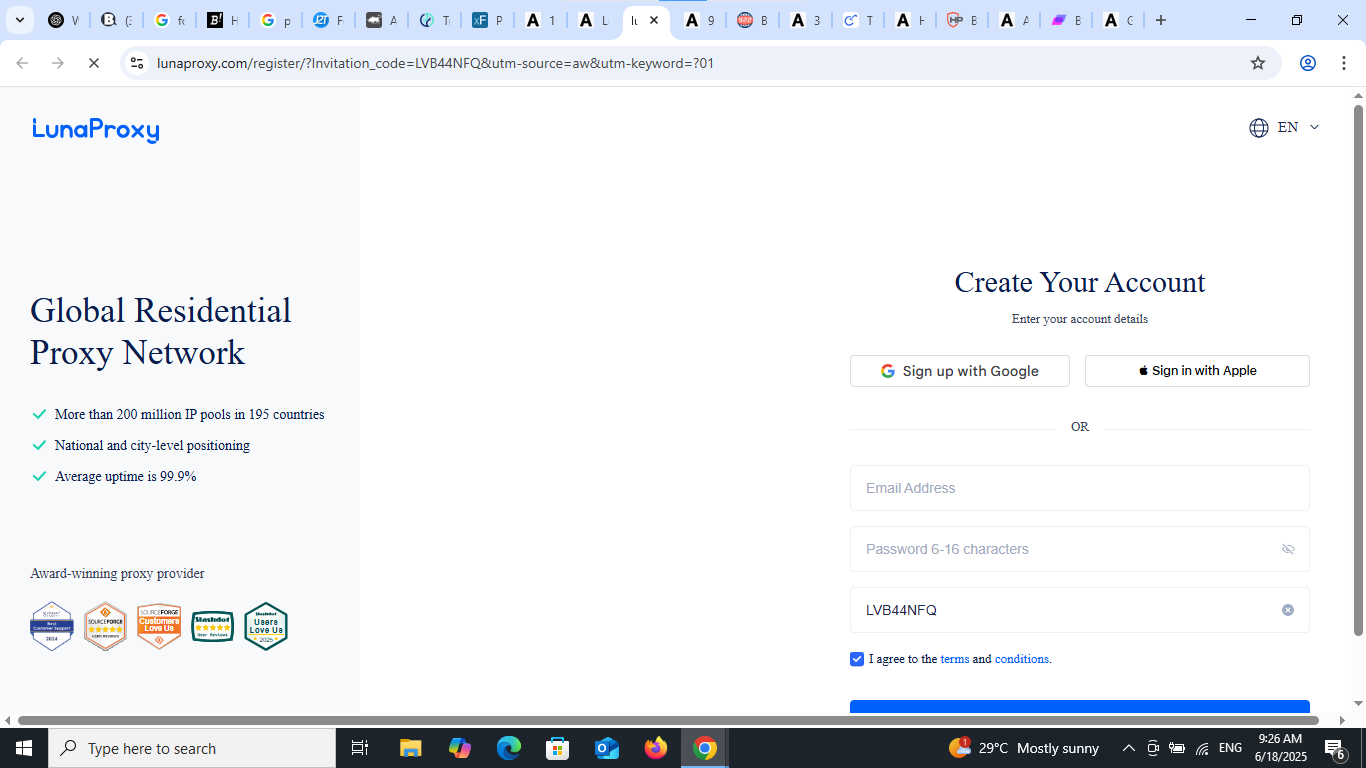
Task: Click SourceForge User Reviews badge
Action: [x=105, y=626]
